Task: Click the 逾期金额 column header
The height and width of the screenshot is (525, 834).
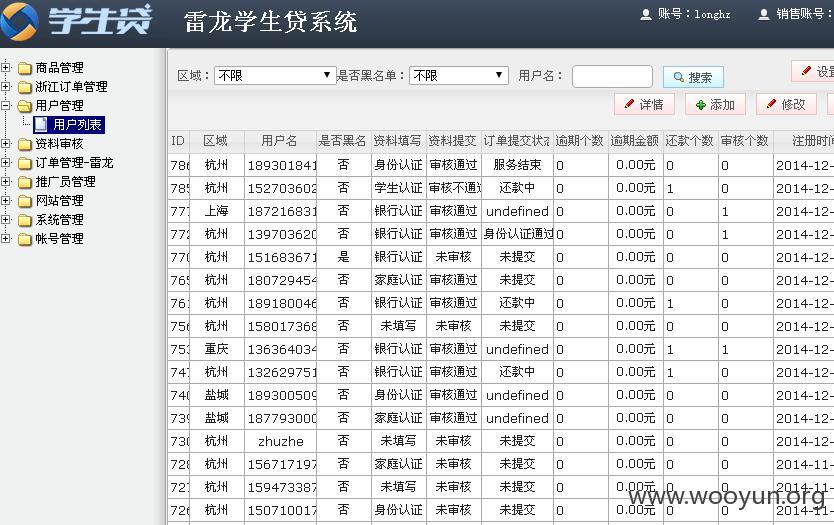Action: [x=636, y=141]
